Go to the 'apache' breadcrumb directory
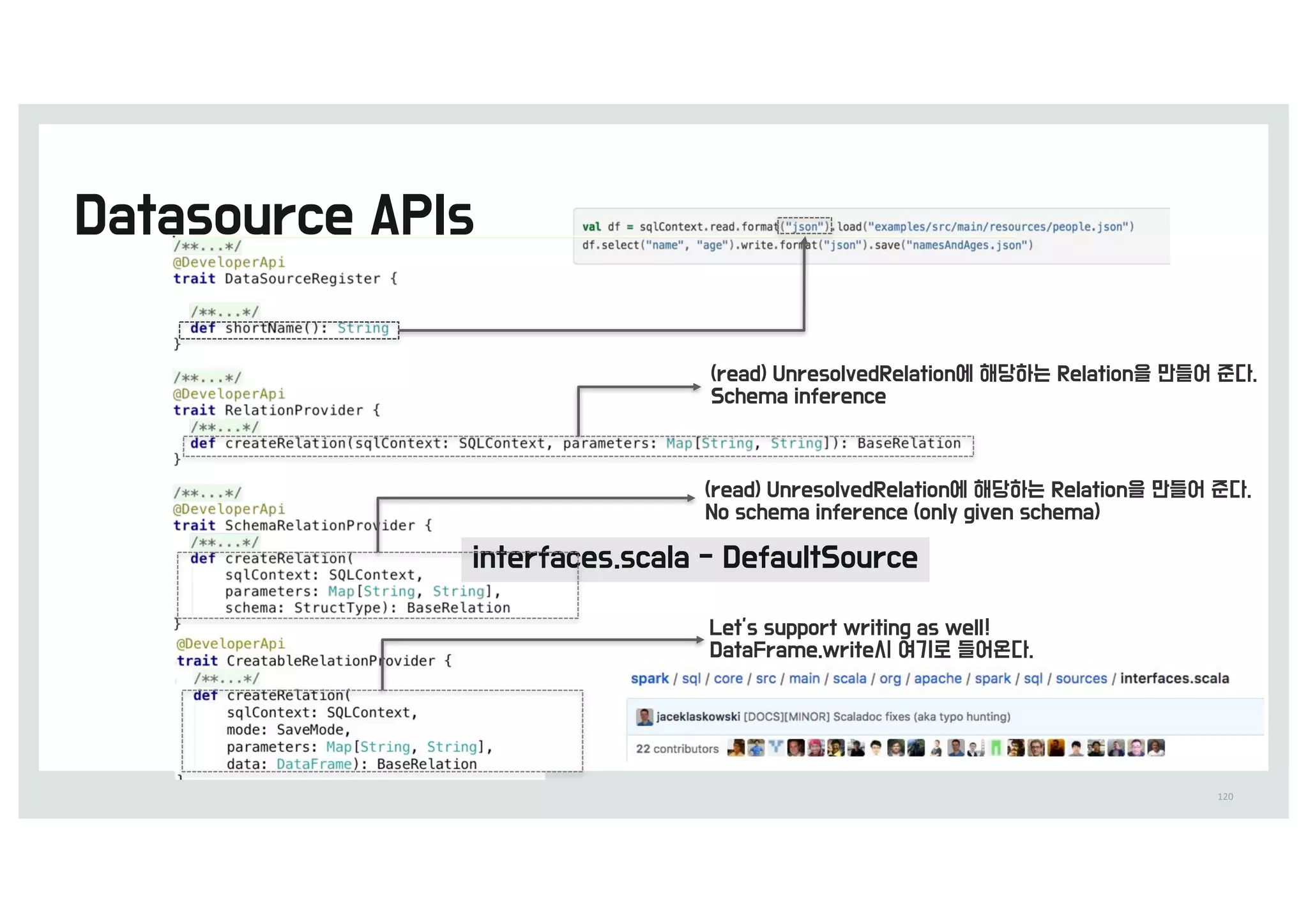The width and height of the screenshot is (1308, 924). click(937, 678)
